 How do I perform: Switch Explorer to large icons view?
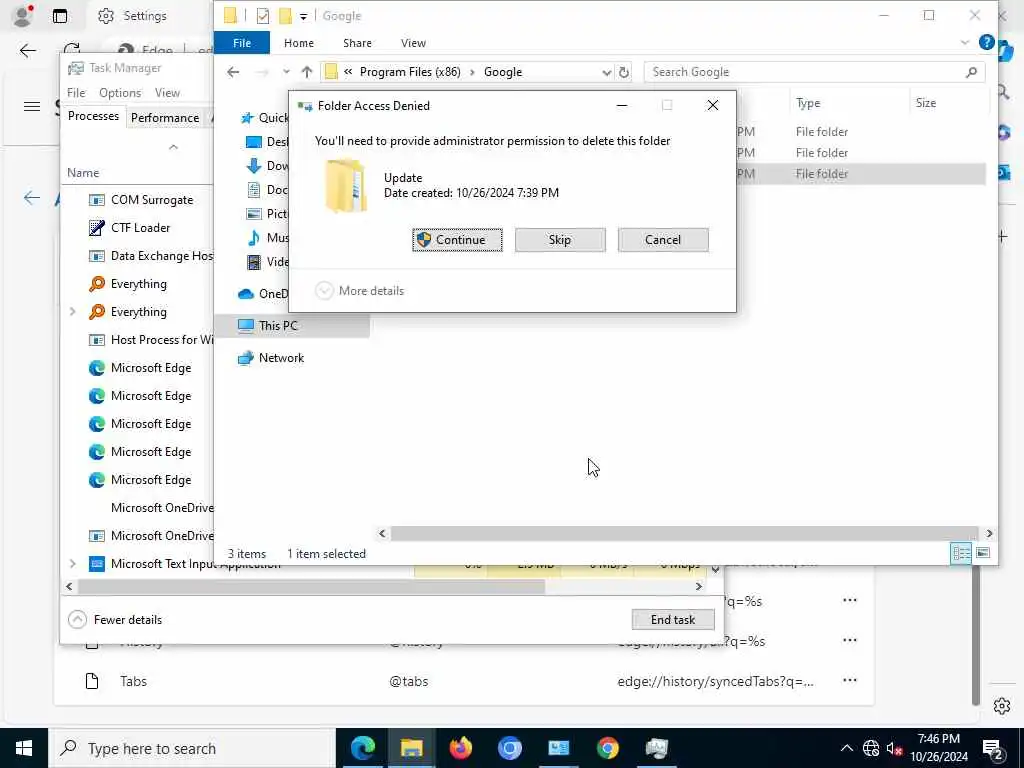982,553
